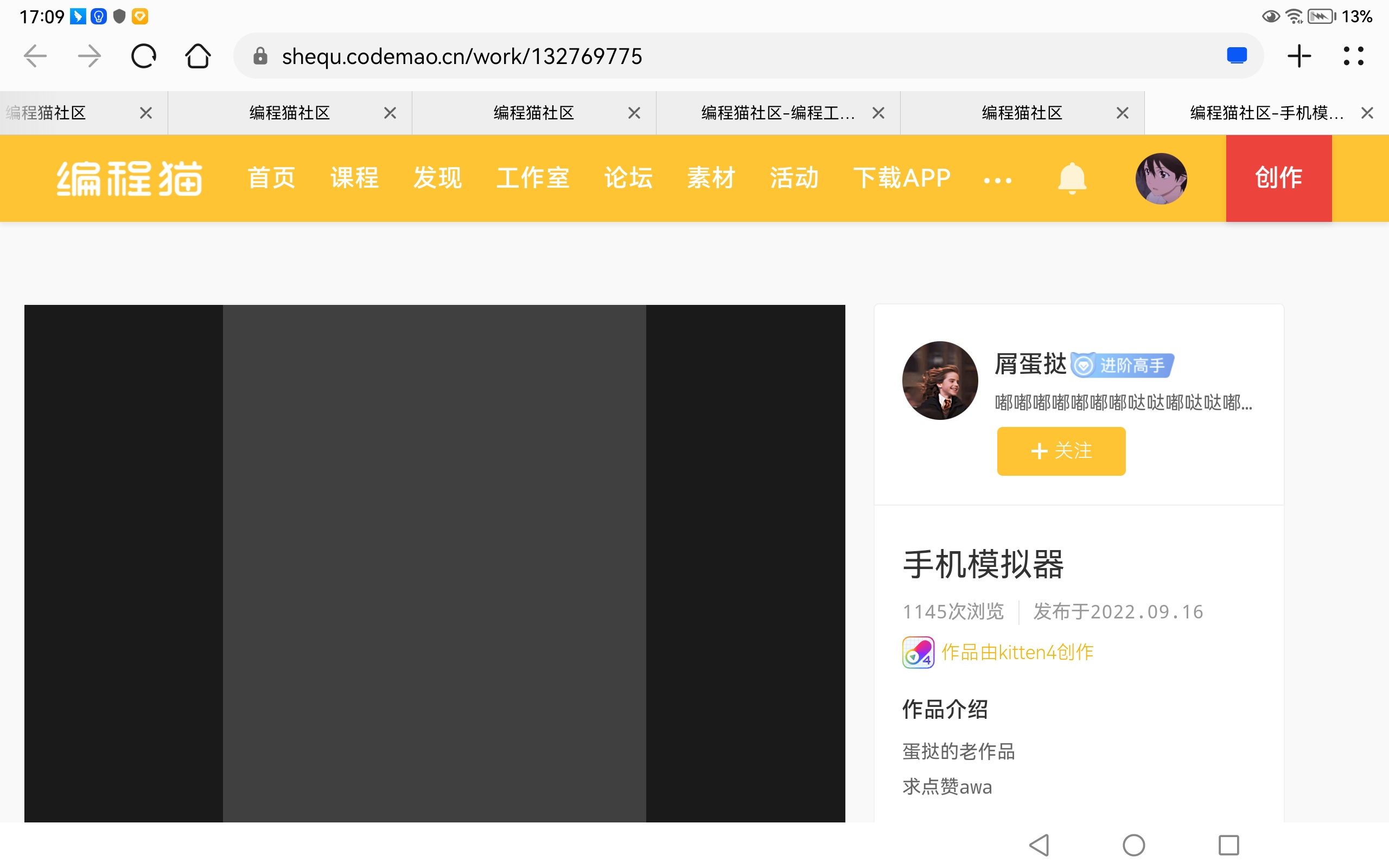Expand the three-dots more menu in header
1389x868 pixels.
(998, 180)
